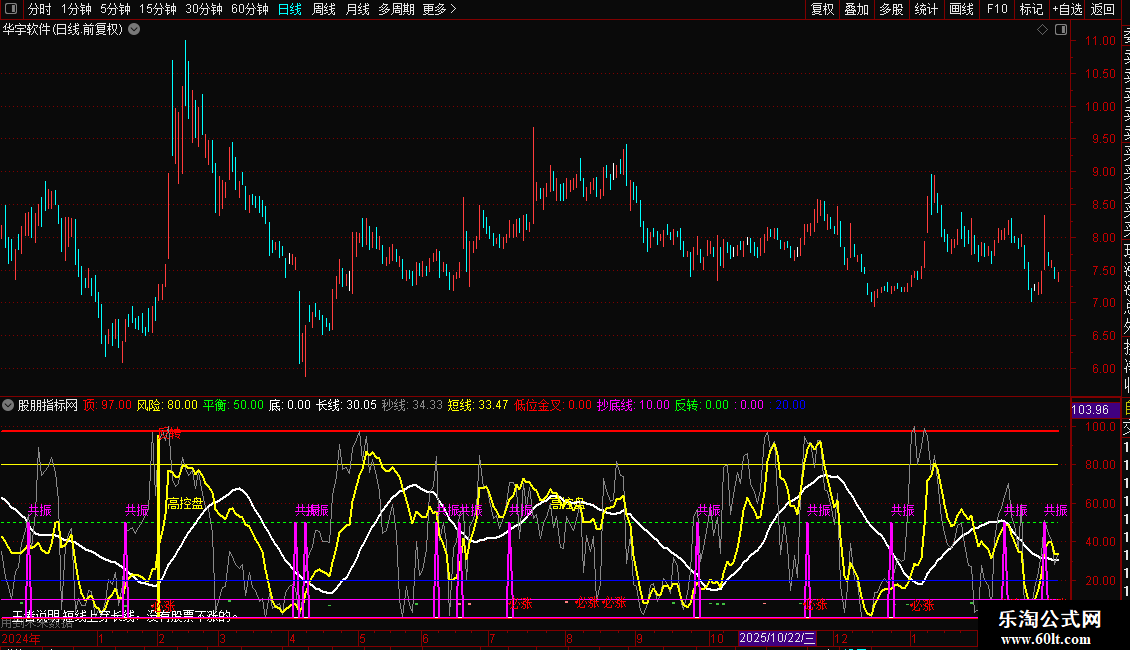Image resolution: width=1130 pixels, height=650 pixels.
Task: Open 标记 mark tool
Action: [x=1030, y=9]
